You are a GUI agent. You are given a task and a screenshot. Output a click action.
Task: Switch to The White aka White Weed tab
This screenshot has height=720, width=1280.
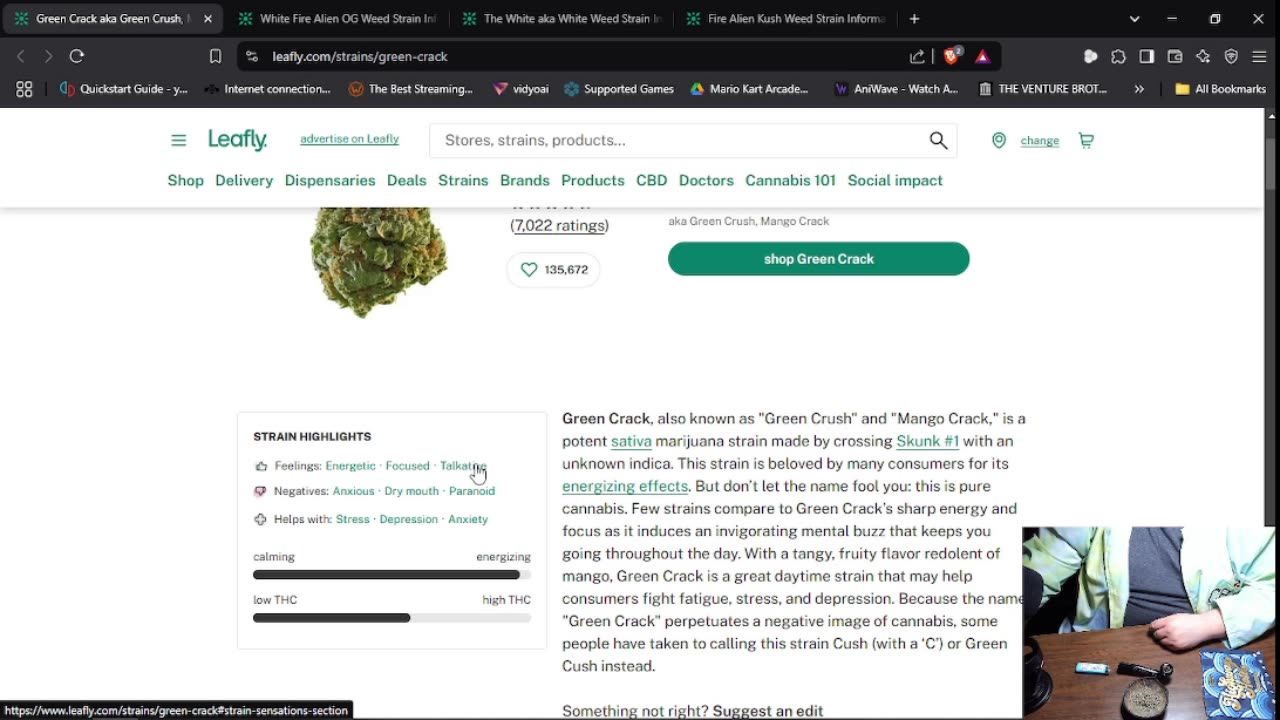click(561, 19)
